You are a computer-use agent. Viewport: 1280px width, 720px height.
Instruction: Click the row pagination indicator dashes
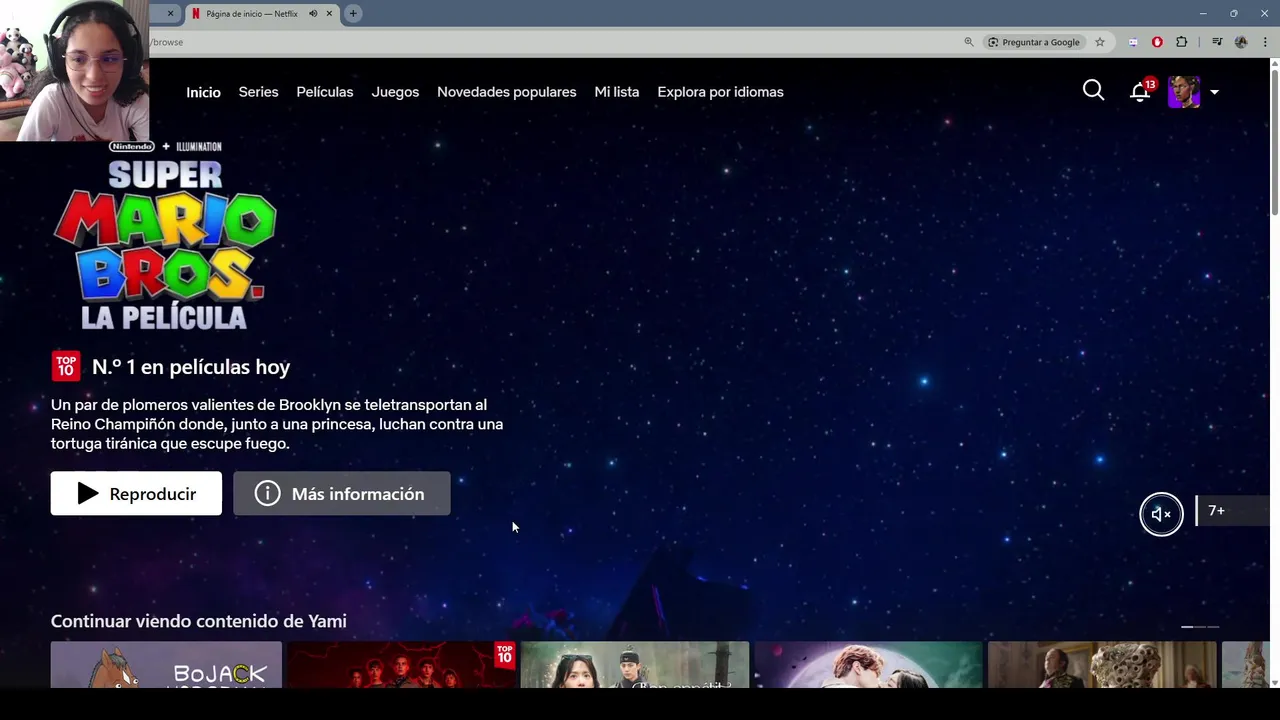(1200, 627)
